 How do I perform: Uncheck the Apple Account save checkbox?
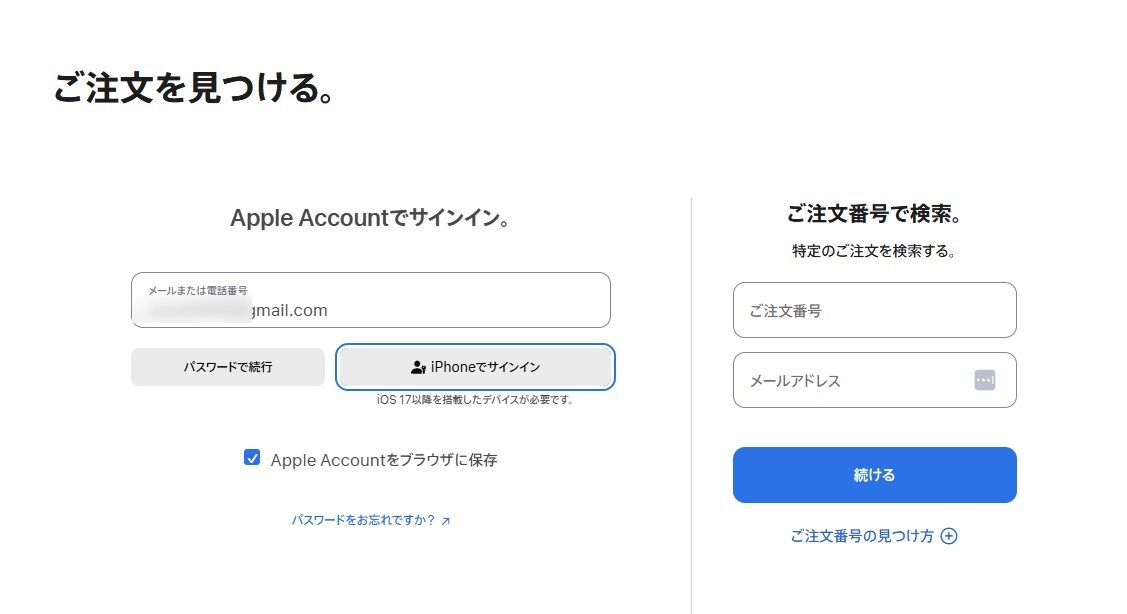pos(252,458)
